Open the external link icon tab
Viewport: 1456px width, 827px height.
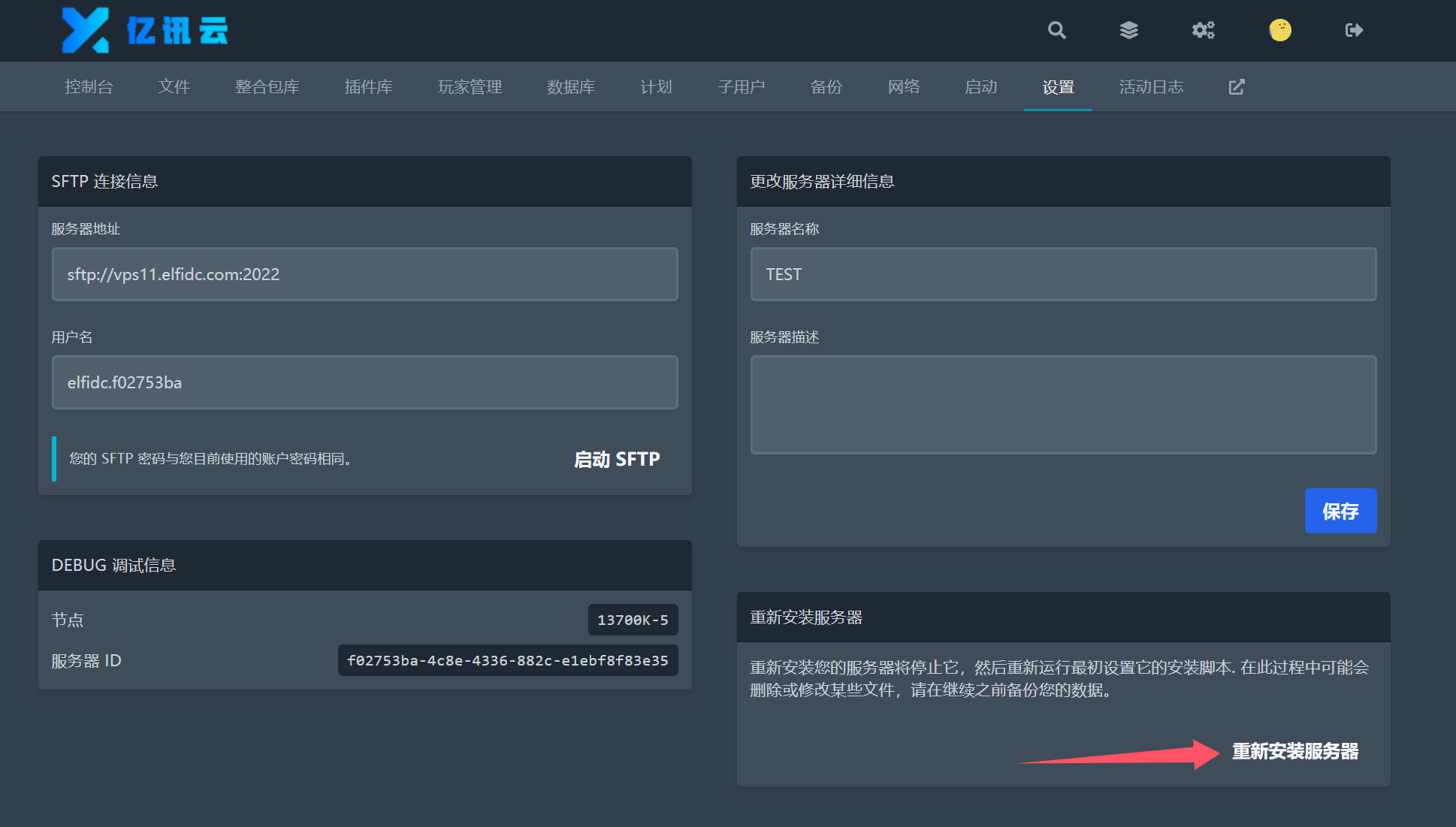(1237, 87)
